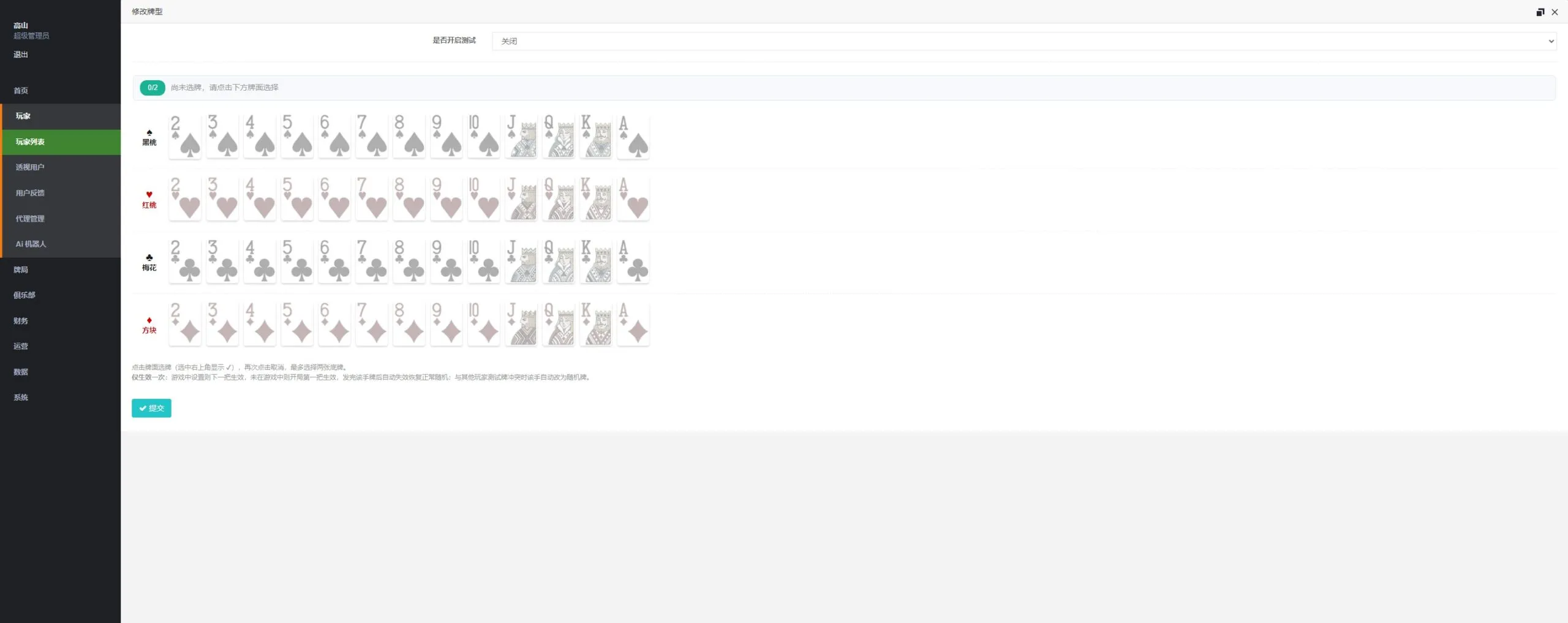Choose the 10 of hearts card
The image size is (1568, 623).
483,198
